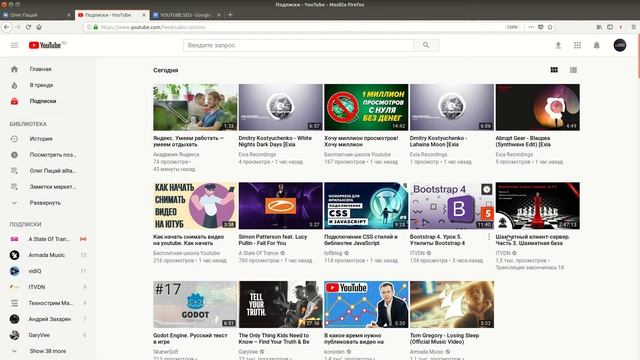Open the YouTube hamburger guide menu
Image resolution: width=640 pixels, height=360 pixels.
tap(14, 45)
